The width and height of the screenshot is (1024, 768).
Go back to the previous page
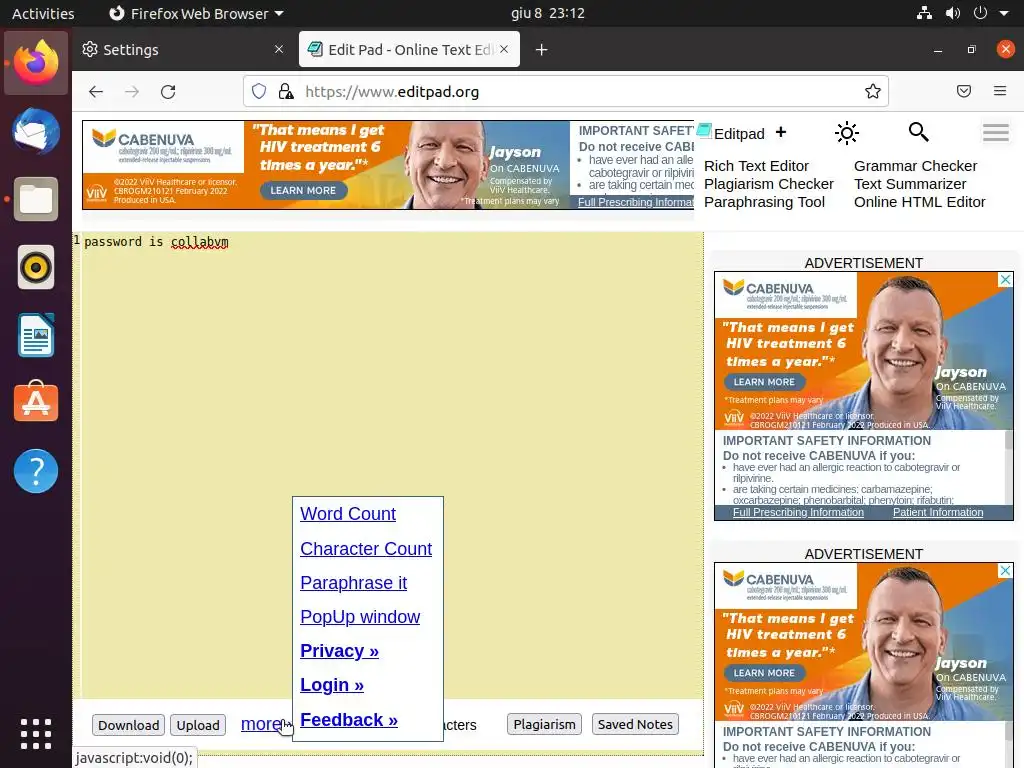[96, 91]
